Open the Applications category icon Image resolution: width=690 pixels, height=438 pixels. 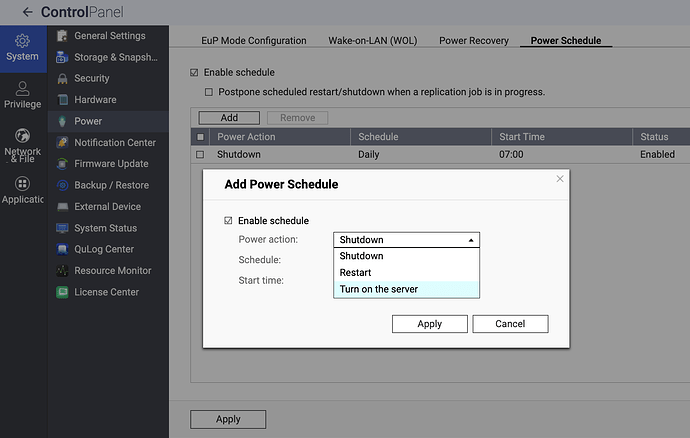pos(22,184)
